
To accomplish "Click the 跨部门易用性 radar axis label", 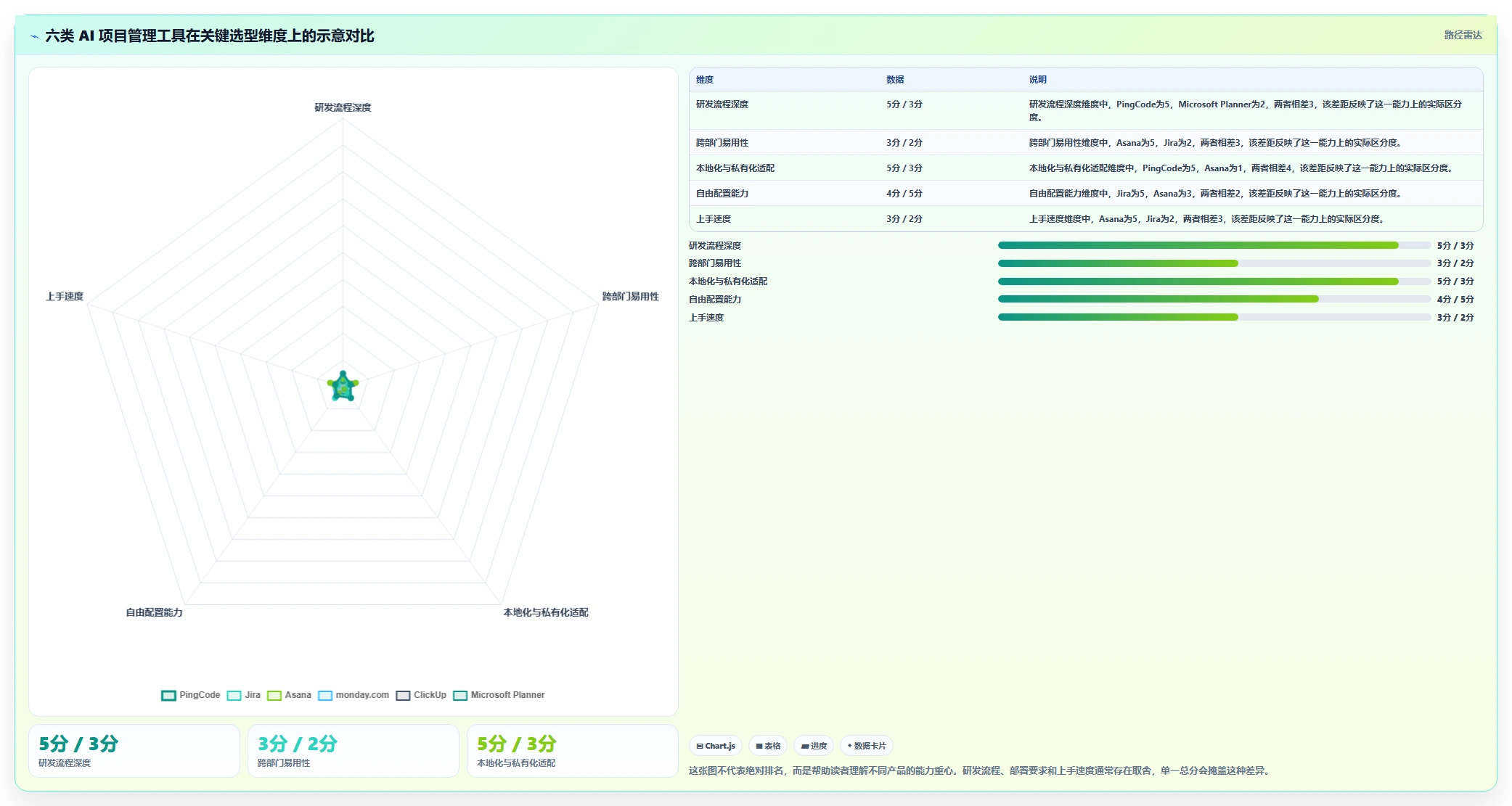I will (631, 297).
